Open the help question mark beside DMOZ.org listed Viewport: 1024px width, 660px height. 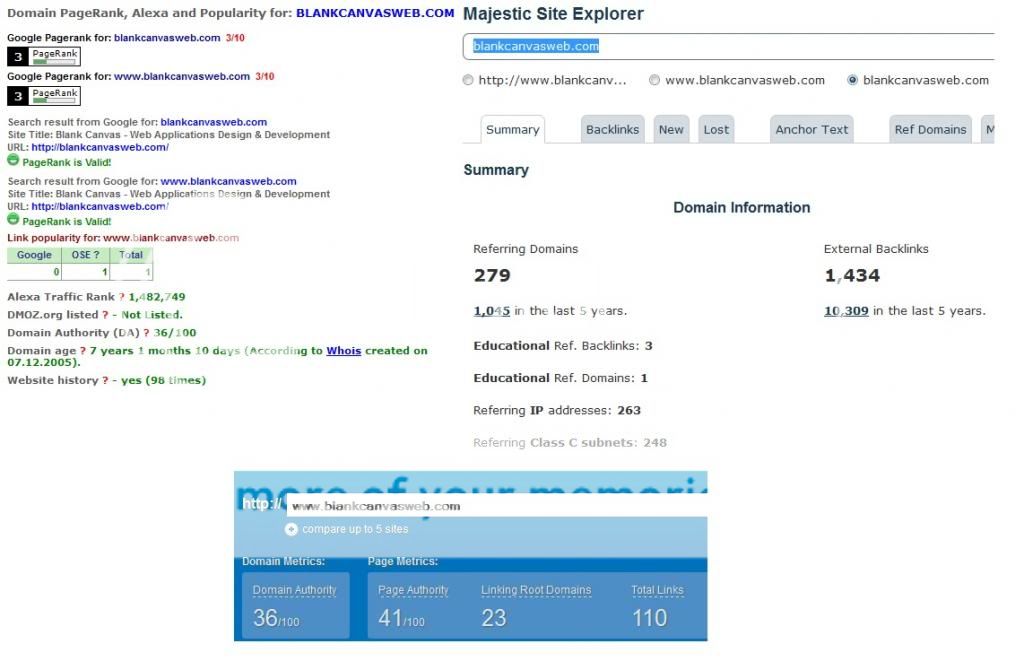tap(105, 315)
